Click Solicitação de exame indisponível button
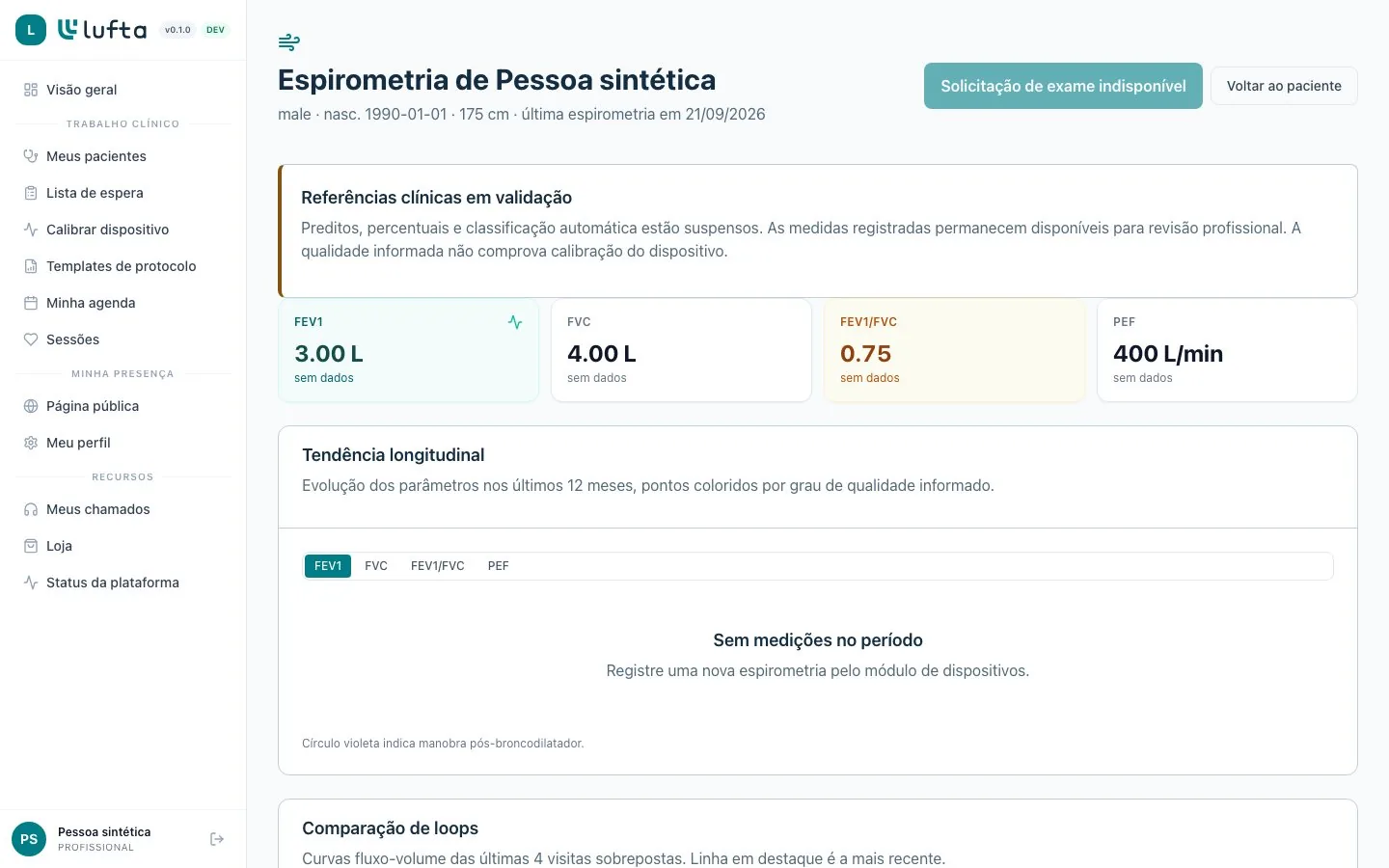This screenshot has width=1389, height=868. (x=1063, y=86)
